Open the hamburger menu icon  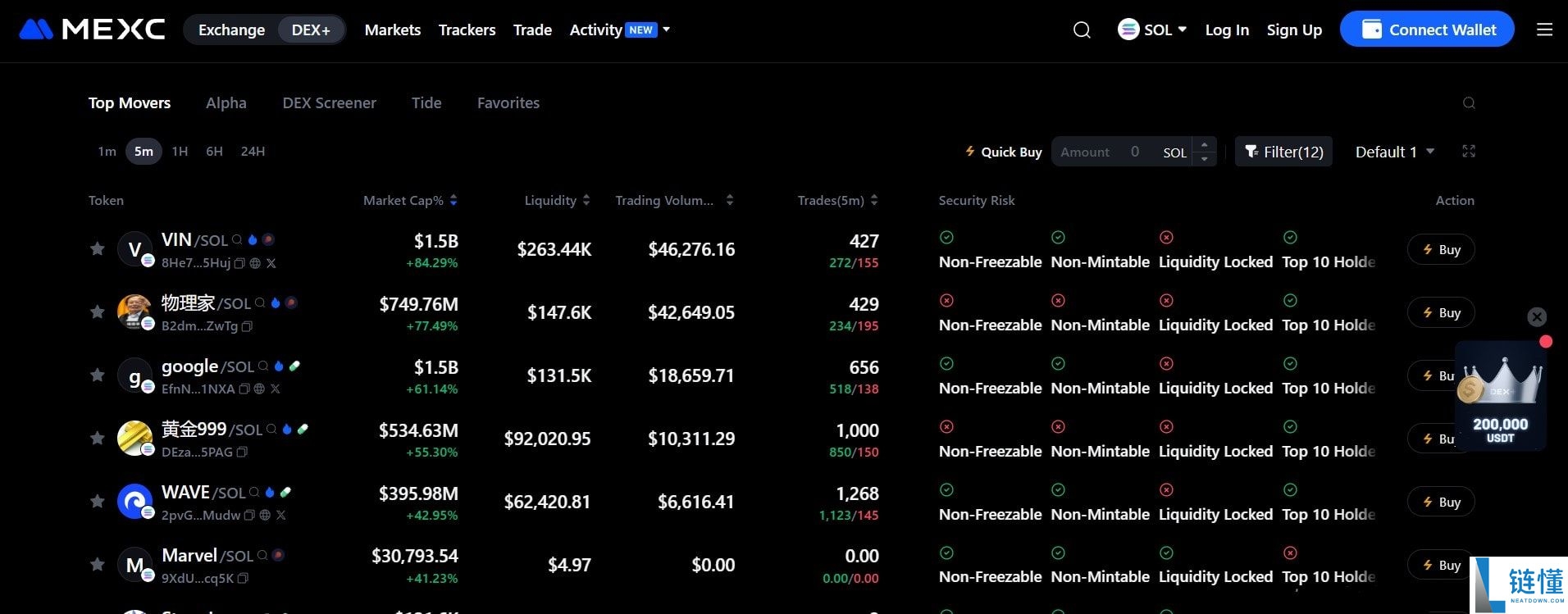point(1544,30)
